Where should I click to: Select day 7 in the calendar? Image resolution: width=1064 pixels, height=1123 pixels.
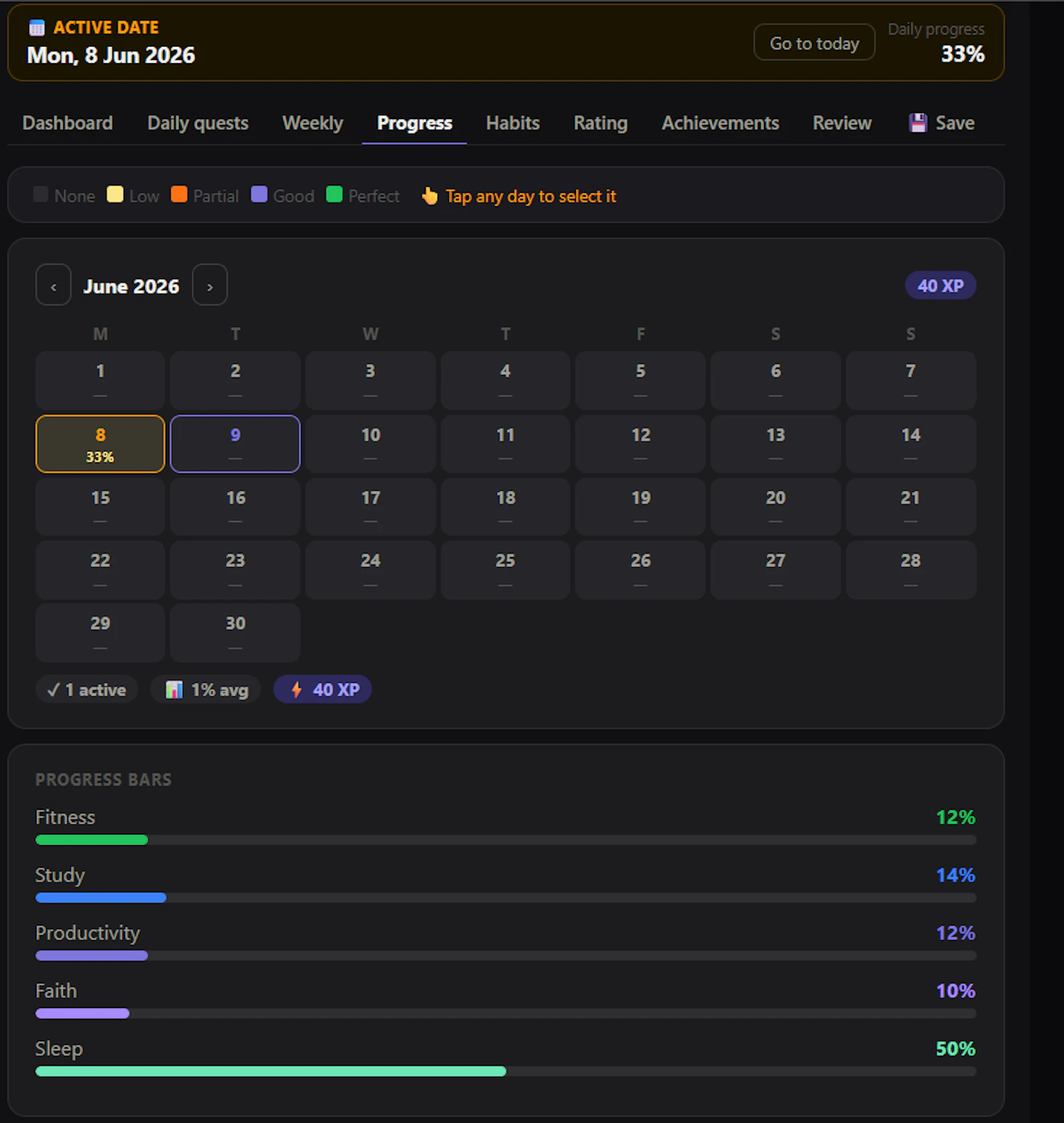[911, 380]
